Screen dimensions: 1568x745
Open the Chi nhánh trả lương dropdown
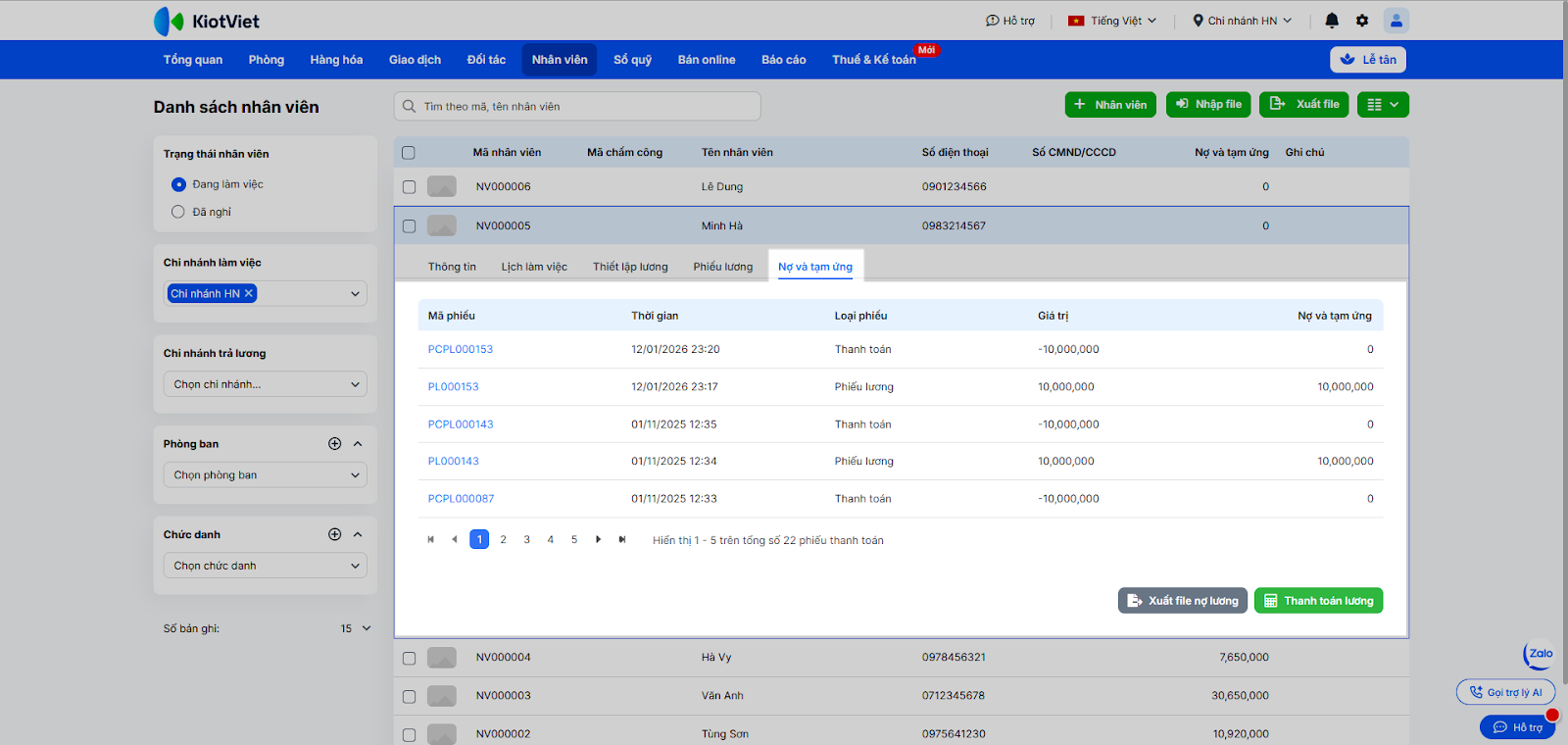coord(265,384)
